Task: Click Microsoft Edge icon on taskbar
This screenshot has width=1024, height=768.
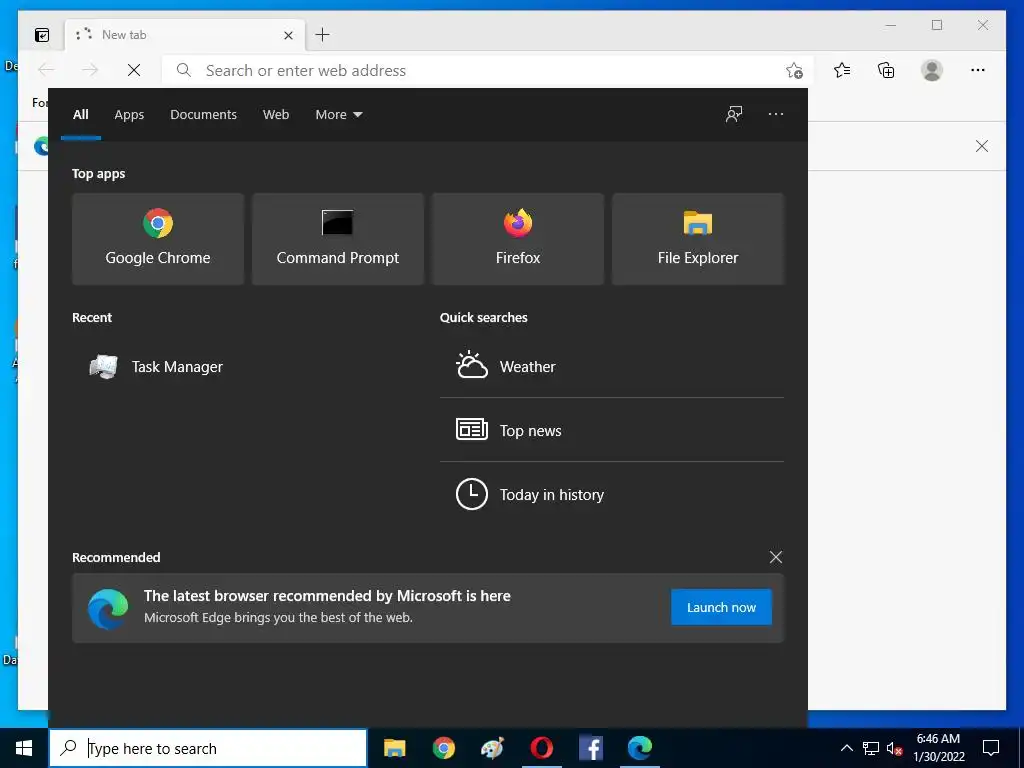Action: click(639, 748)
